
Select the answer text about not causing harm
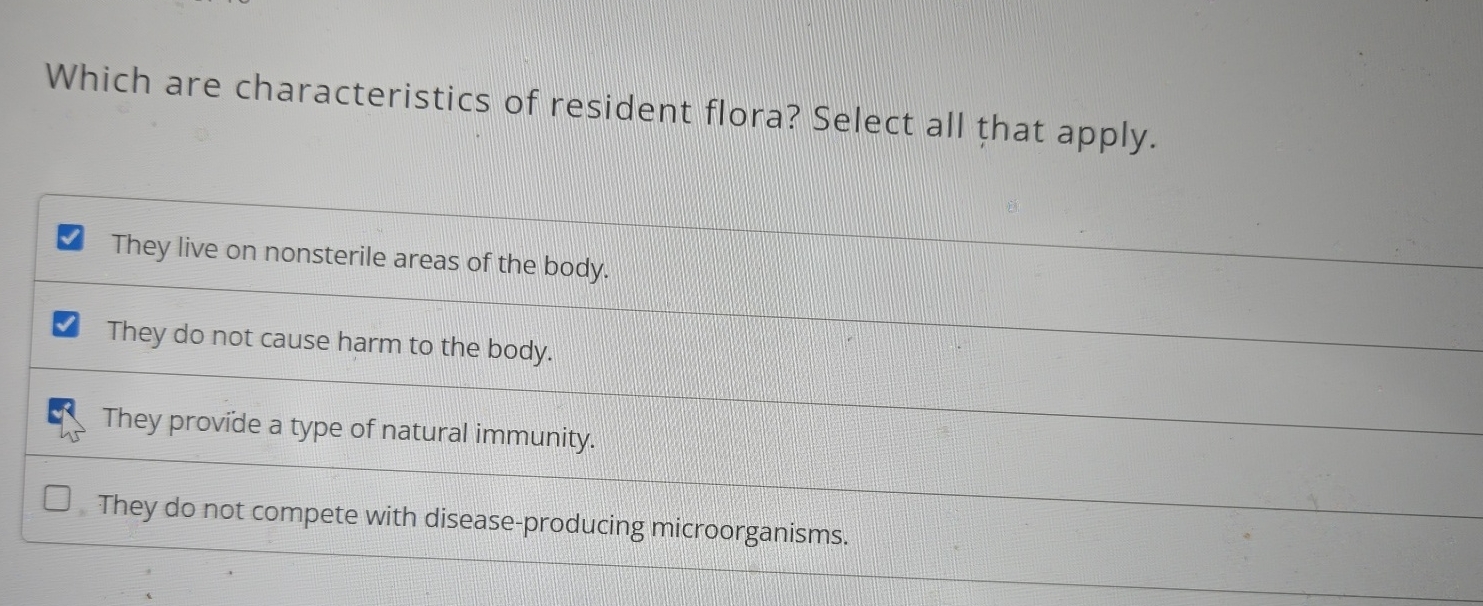pyautogui.click(x=330, y=340)
